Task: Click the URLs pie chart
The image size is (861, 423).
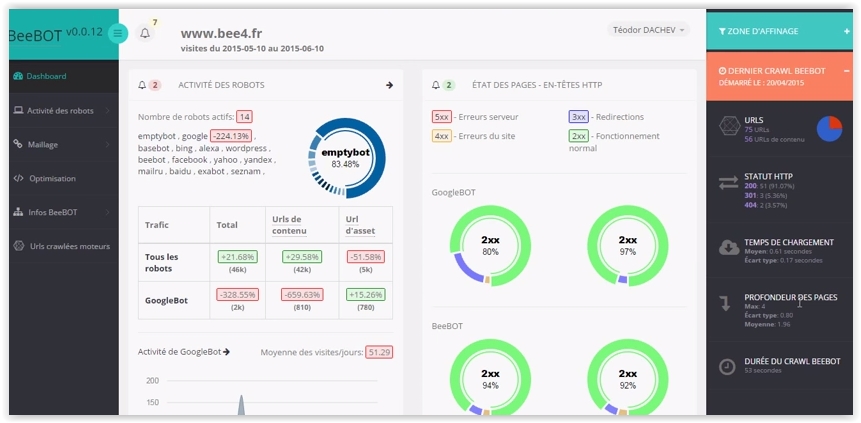Action: click(x=829, y=129)
